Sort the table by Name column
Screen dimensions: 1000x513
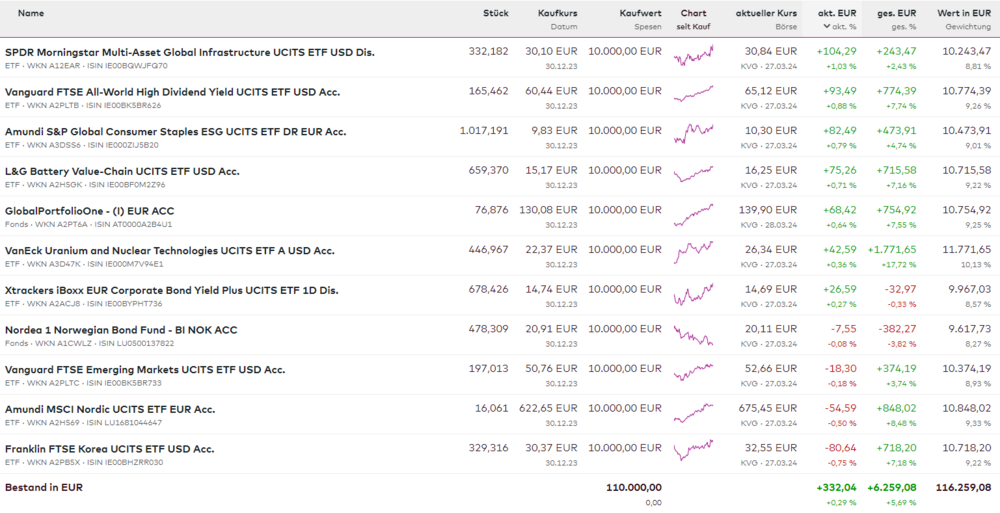click(x=31, y=13)
